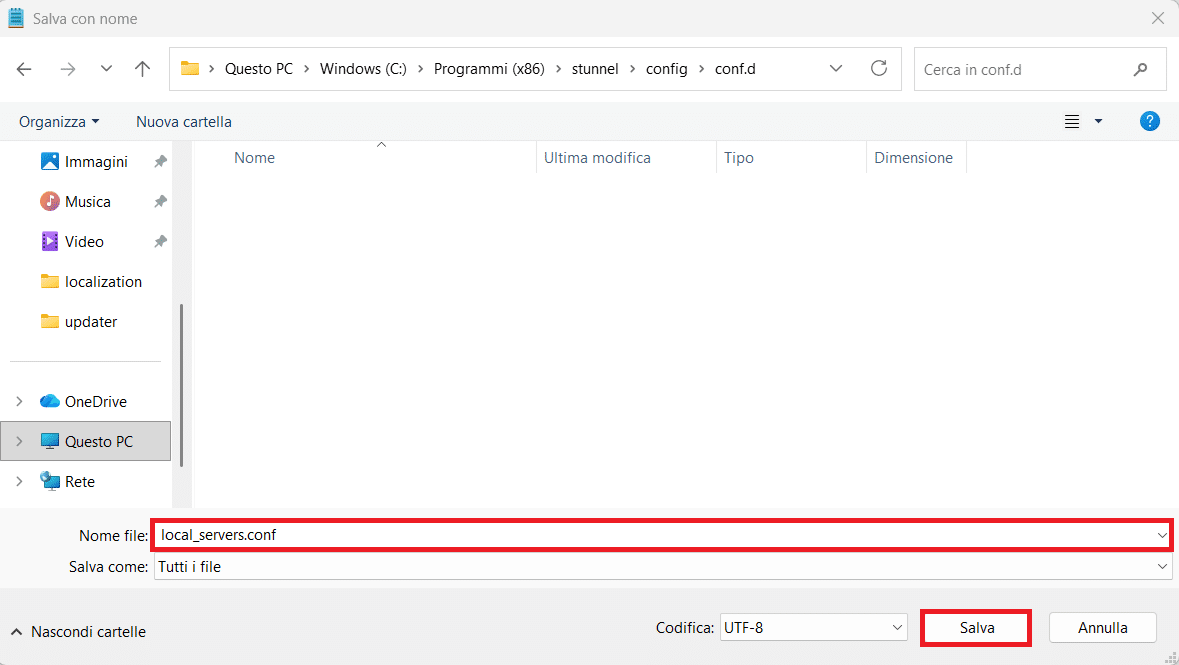
Task: Click the Back navigation arrow
Action: [24, 69]
